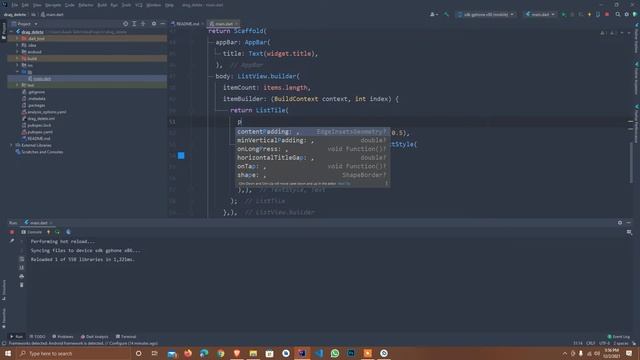The image size is (640, 360).
Task: Open the File menu
Action: [15, 5]
